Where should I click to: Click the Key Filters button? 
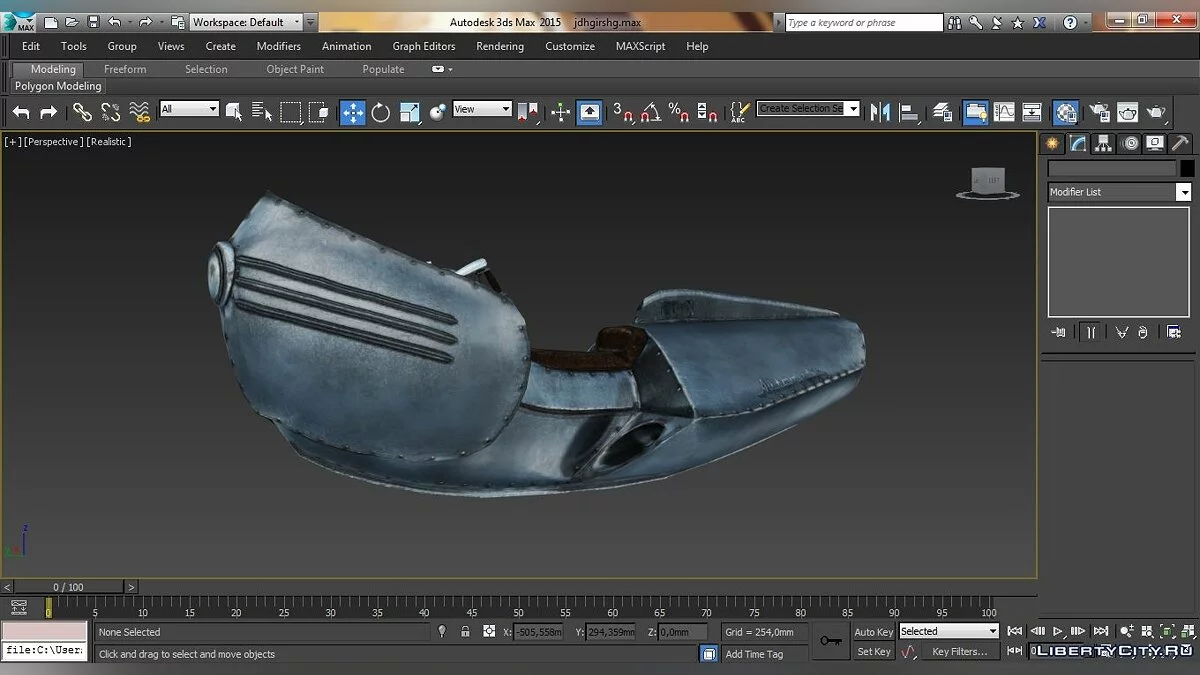pos(959,652)
